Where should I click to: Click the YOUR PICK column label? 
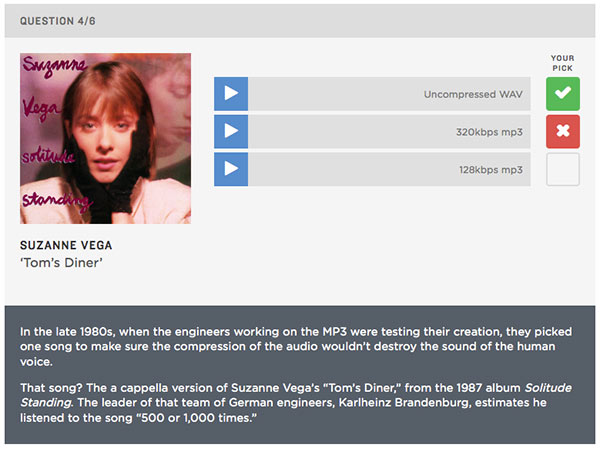tap(562, 63)
